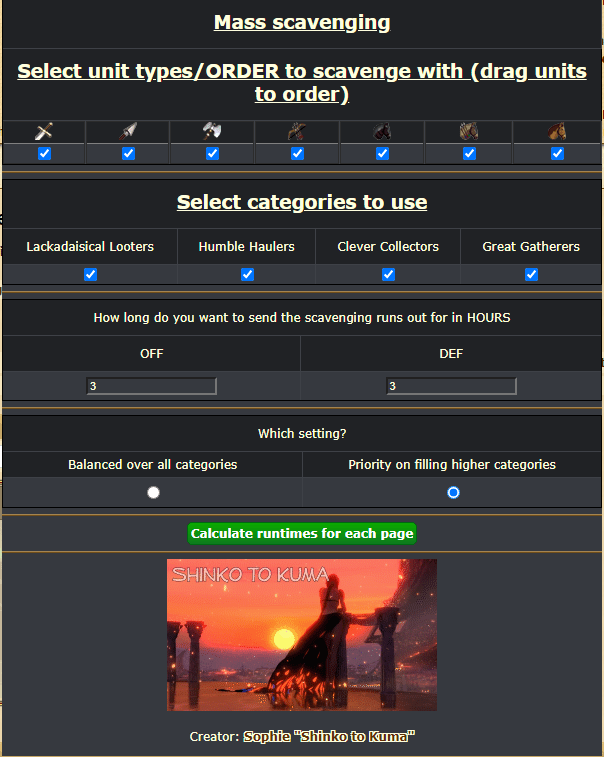Uncheck the Great Gatherers checkbox
The image size is (604, 757).
tap(531, 274)
